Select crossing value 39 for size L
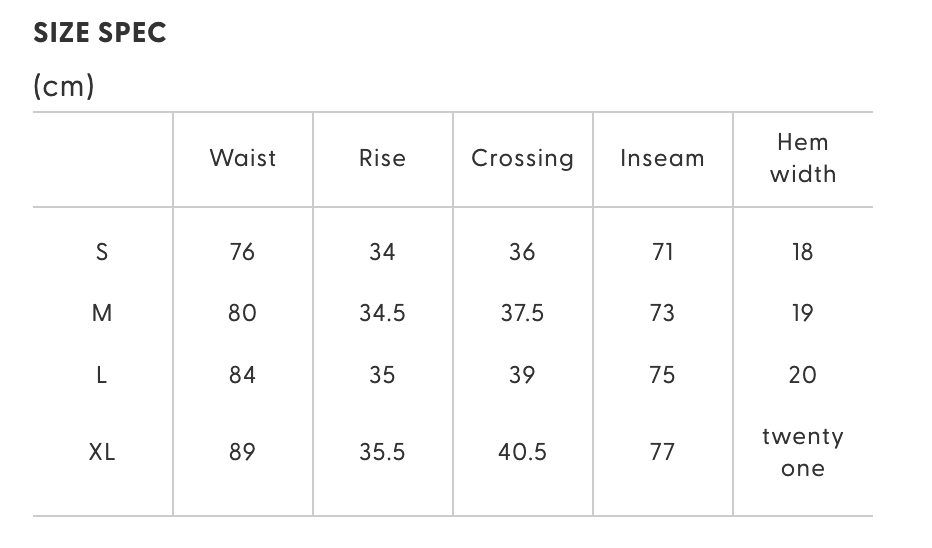This screenshot has height=548, width=932. [522, 375]
